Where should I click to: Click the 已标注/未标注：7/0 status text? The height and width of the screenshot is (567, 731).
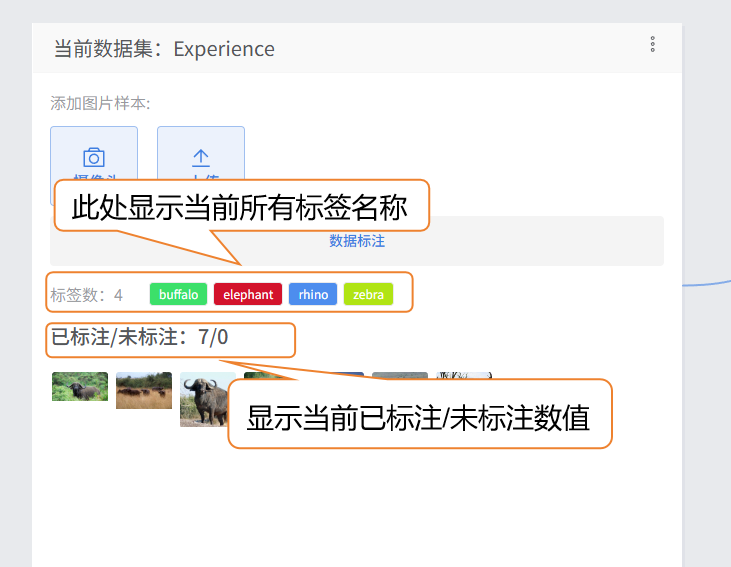coord(140,338)
